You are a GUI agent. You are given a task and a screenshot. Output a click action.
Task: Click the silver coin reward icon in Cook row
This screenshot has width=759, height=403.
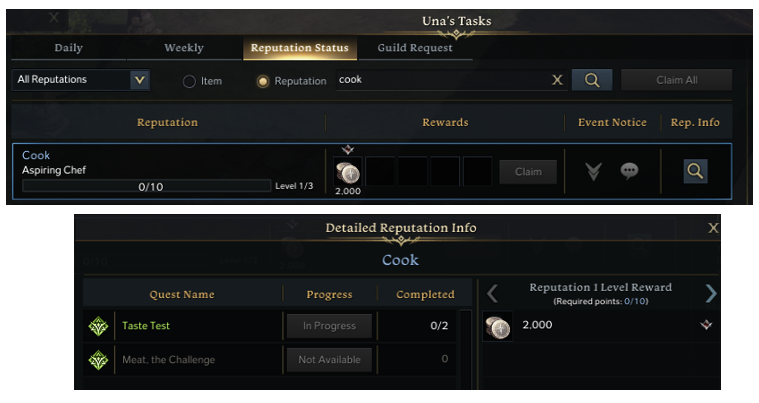pyautogui.click(x=347, y=170)
